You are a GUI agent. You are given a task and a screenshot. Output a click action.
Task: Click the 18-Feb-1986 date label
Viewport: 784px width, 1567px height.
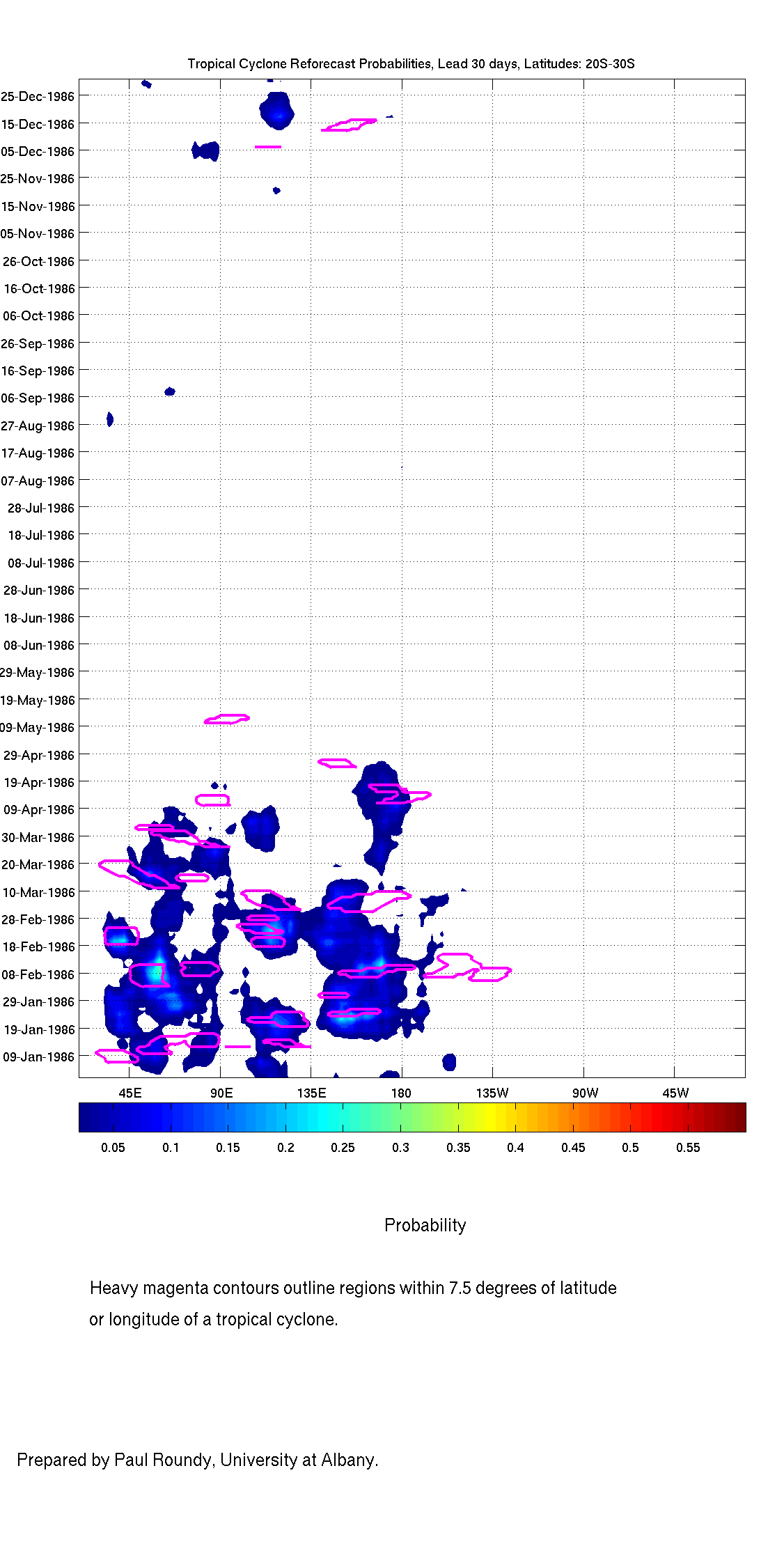point(38,947)
